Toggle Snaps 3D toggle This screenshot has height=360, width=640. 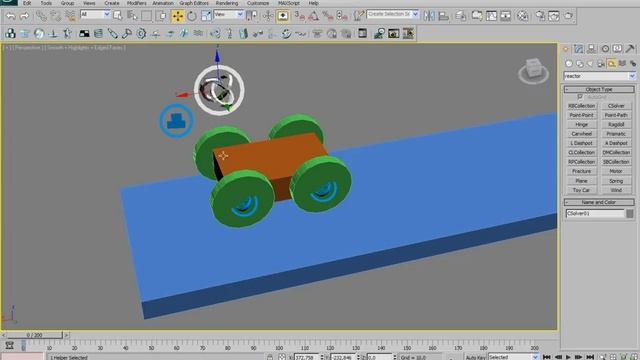[x=300, y=16]
